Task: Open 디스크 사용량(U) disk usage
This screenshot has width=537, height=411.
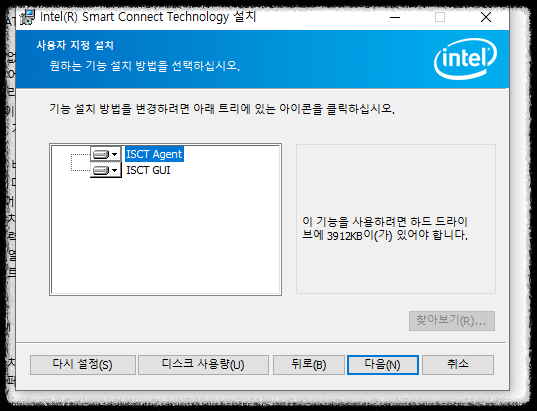Action: pos(203,365)
